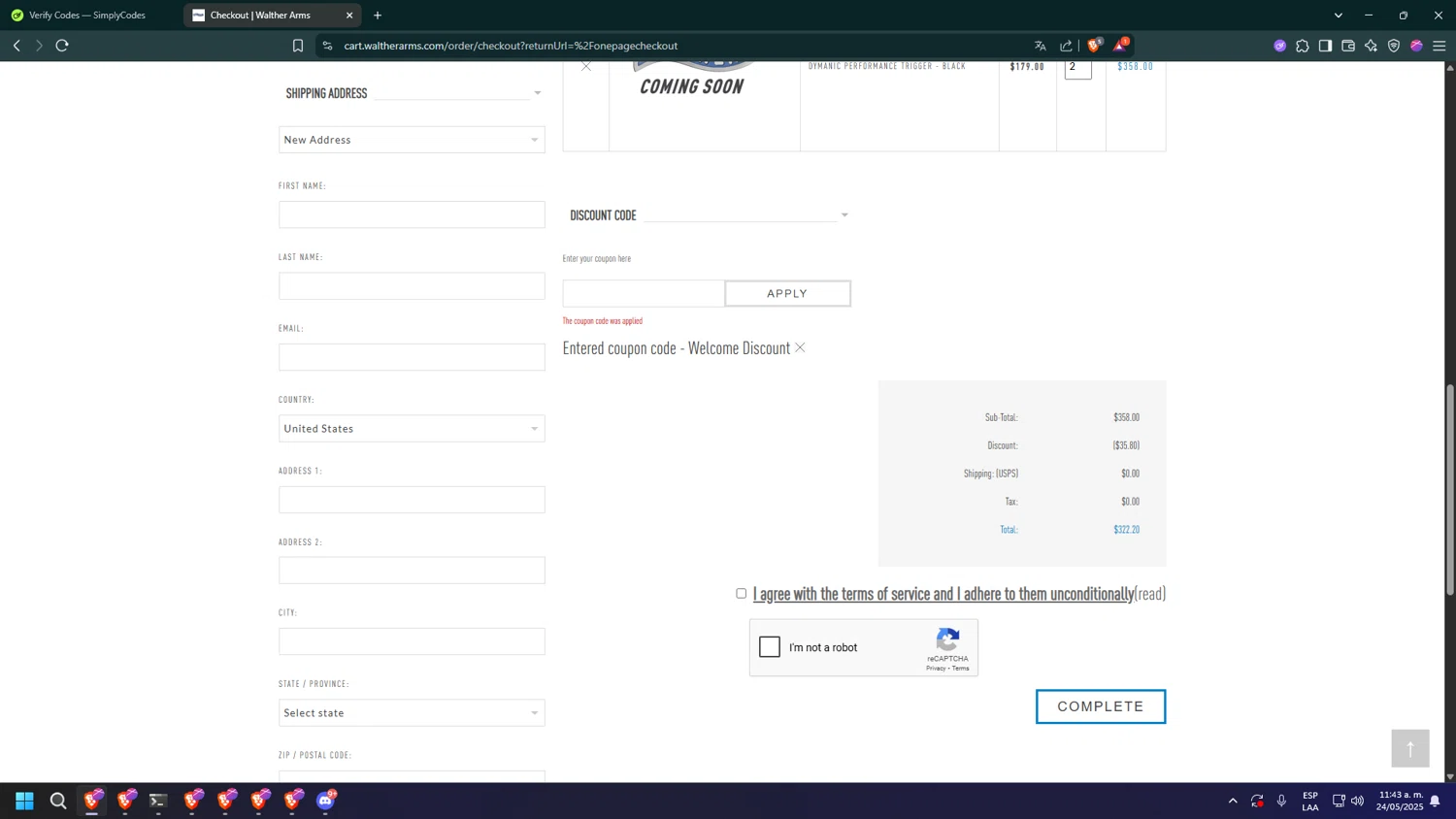The image size is (1456, 819).
Task: Open Brave VPN shield icon
Action: pos(1394,46)
